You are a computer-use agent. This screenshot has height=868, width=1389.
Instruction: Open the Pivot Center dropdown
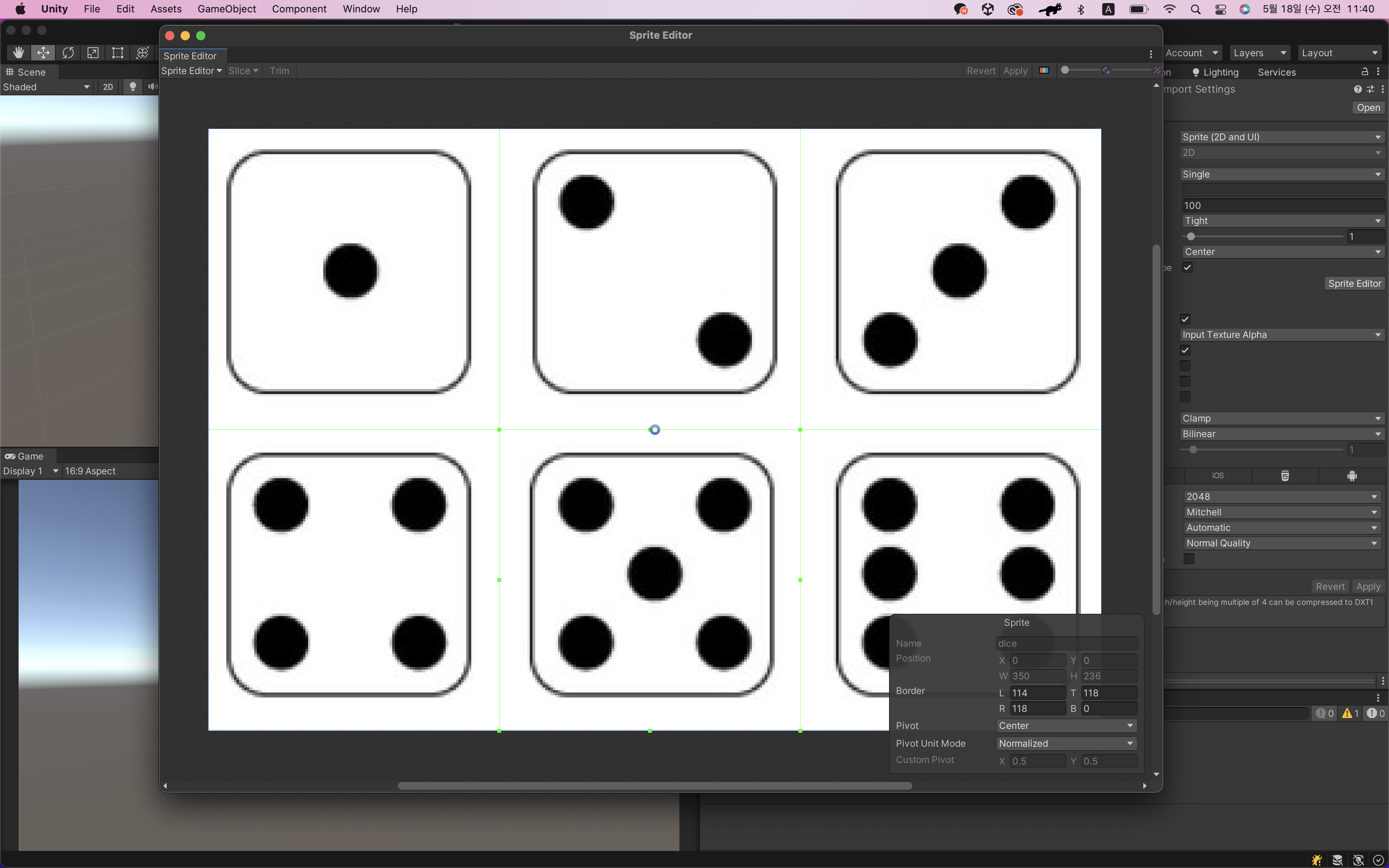[x=1066, y=726]
